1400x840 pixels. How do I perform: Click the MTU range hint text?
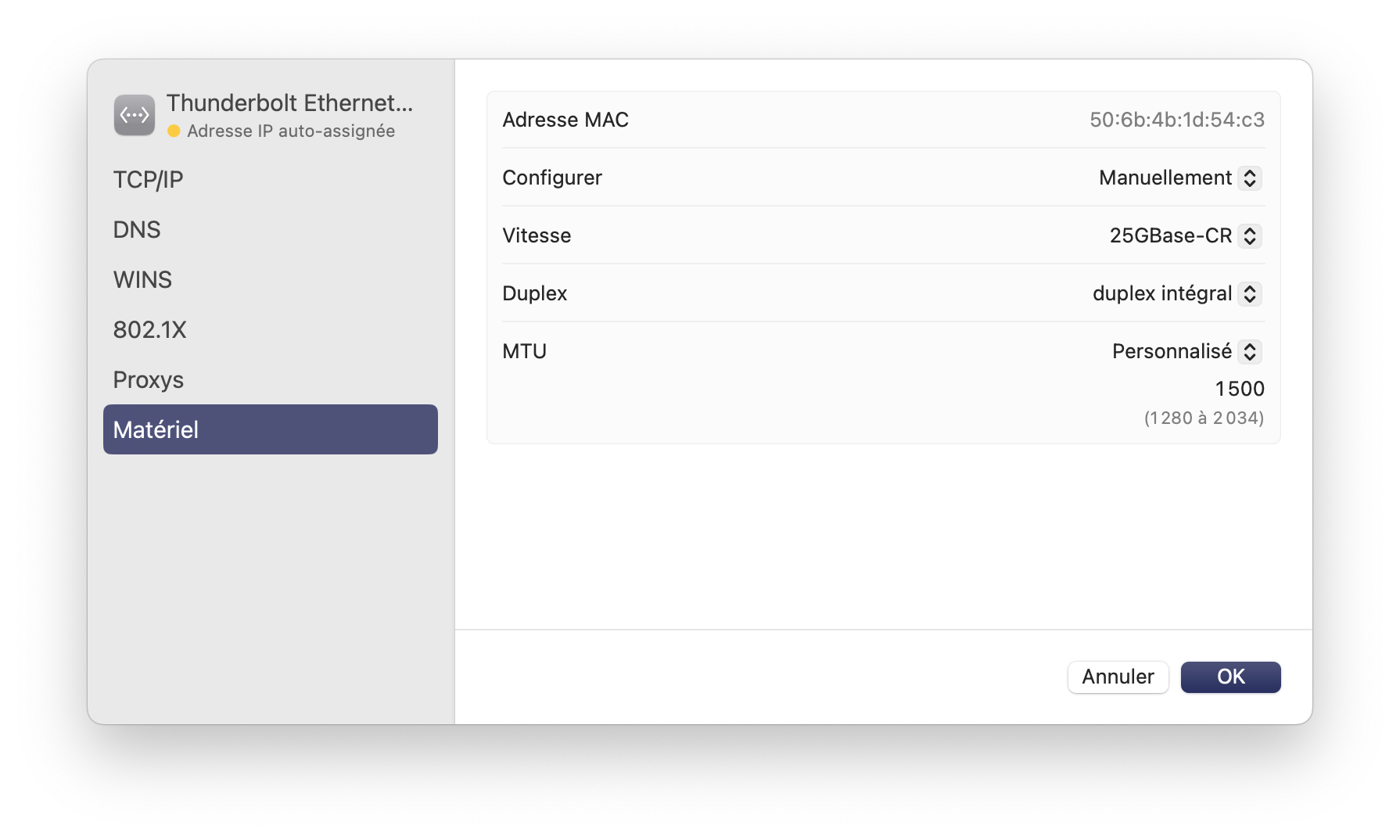(x=1204, y=418)
